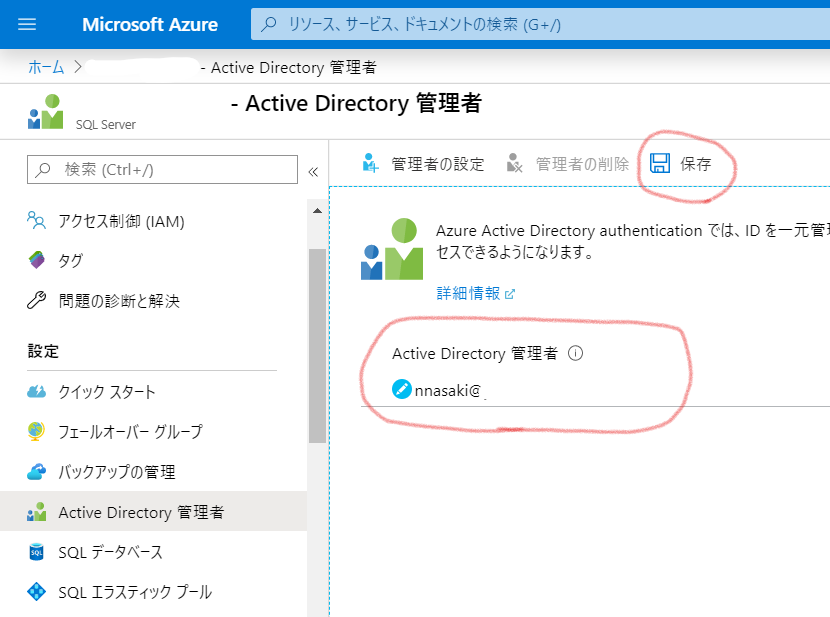This screenshot has height=617, width=830.
Task: Open フェールオーバー グループ menu item
Action: (x=154, y=432)
